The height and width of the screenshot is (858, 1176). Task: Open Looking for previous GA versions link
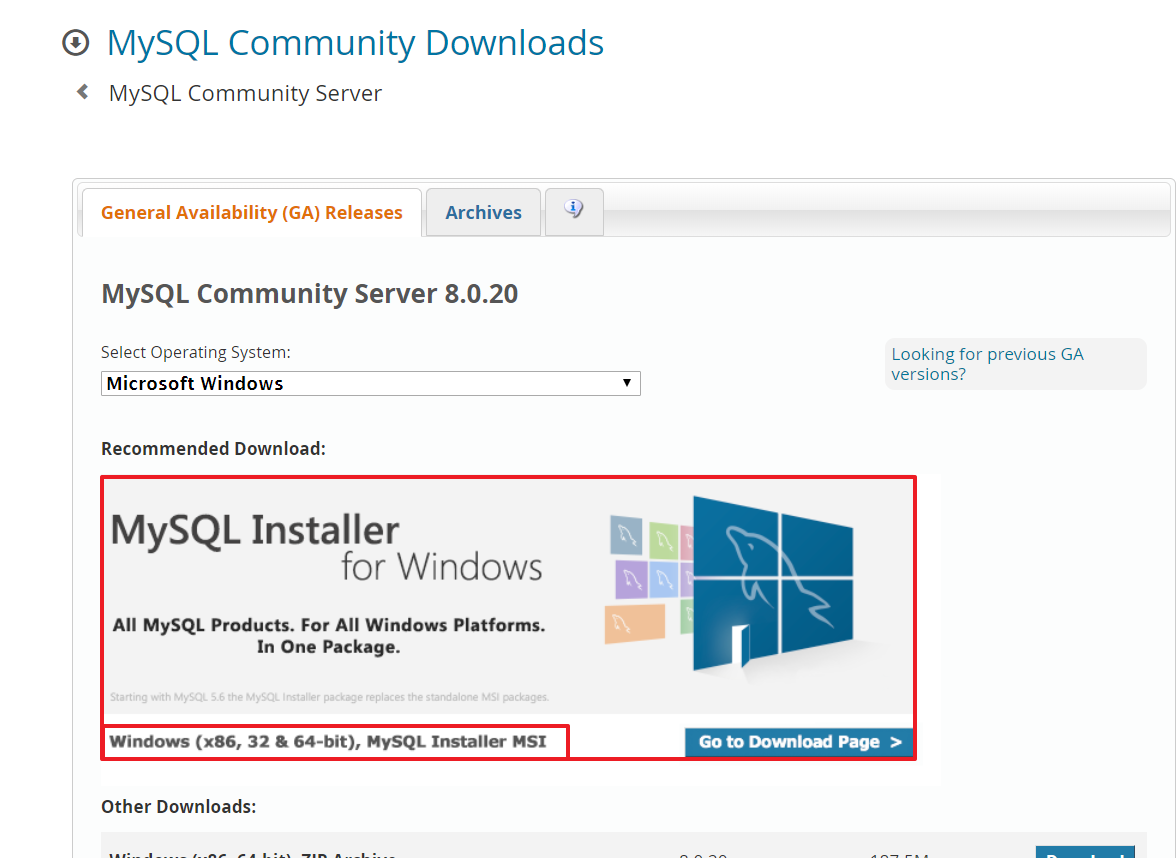pyautogui.click(x=987, y=364)
